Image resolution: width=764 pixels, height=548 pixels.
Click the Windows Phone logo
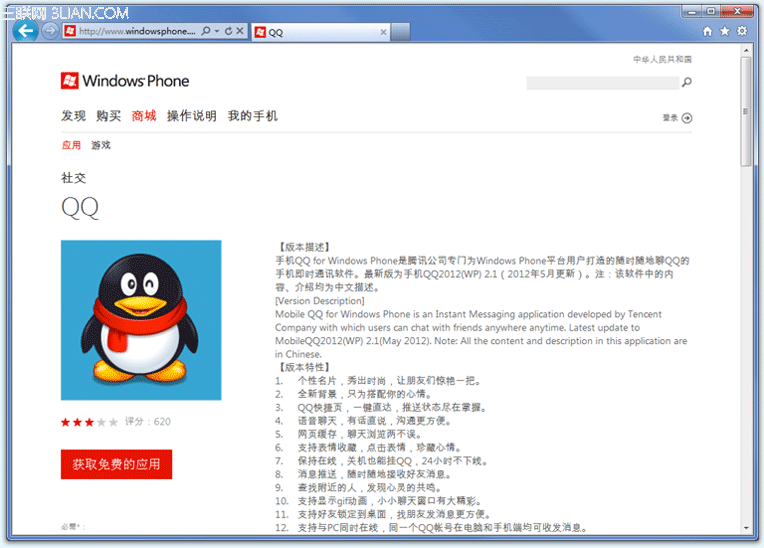point(125,81)
